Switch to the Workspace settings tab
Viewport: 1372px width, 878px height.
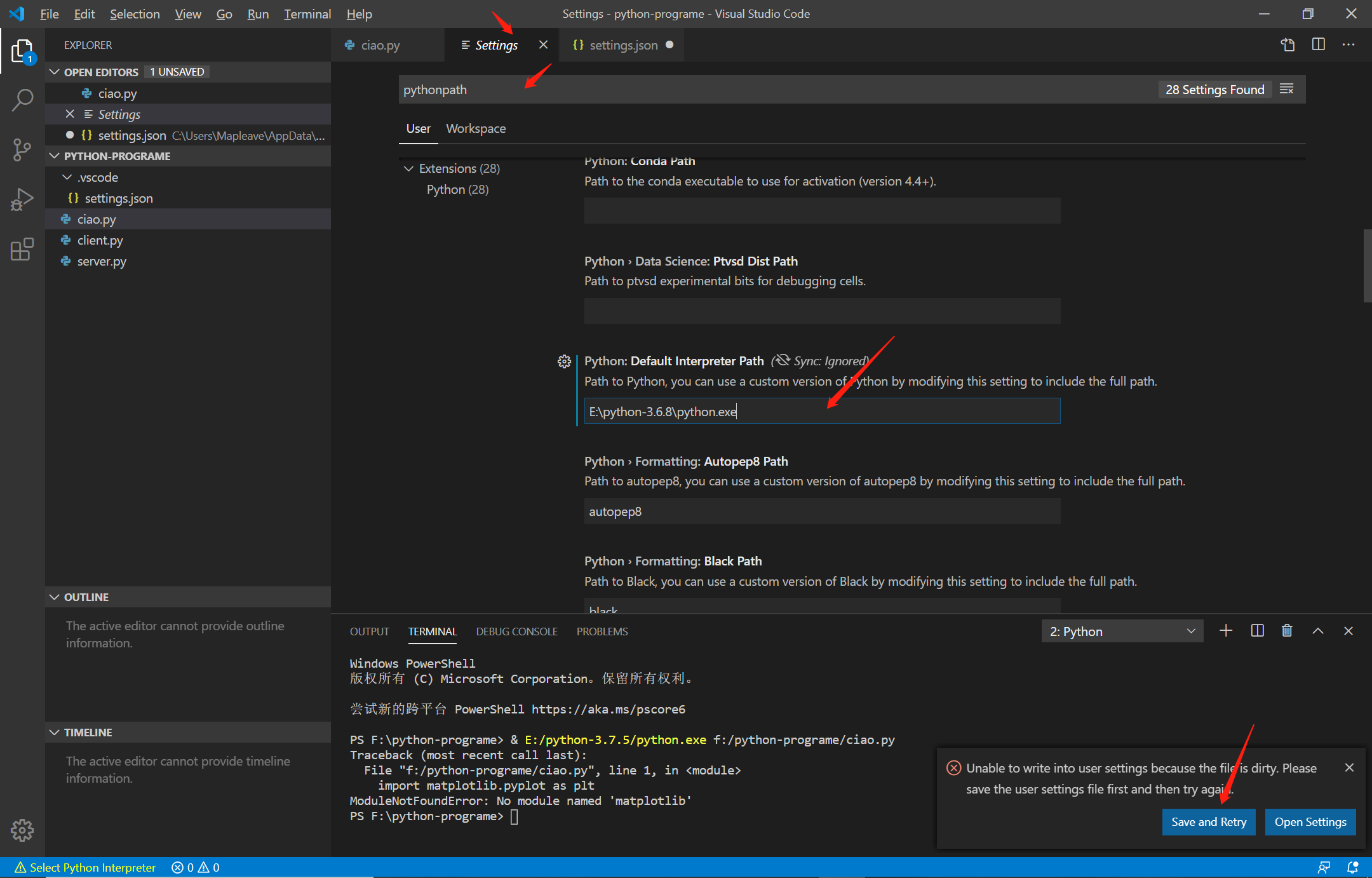click(x=476, y=128)
